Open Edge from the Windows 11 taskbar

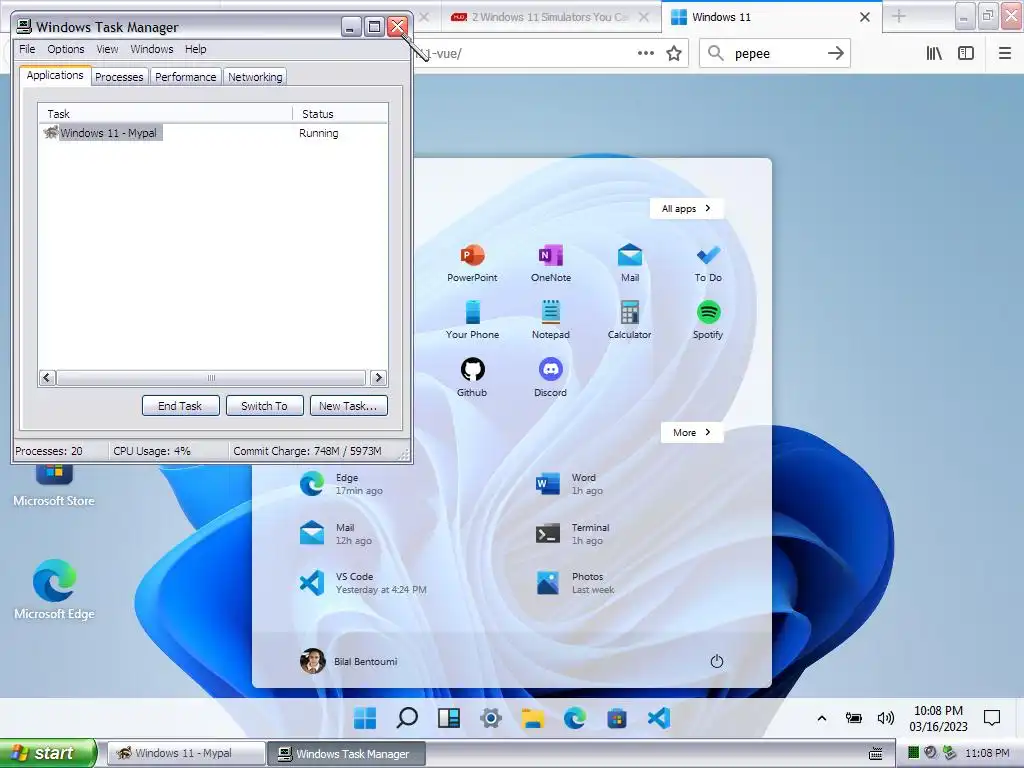575,718
